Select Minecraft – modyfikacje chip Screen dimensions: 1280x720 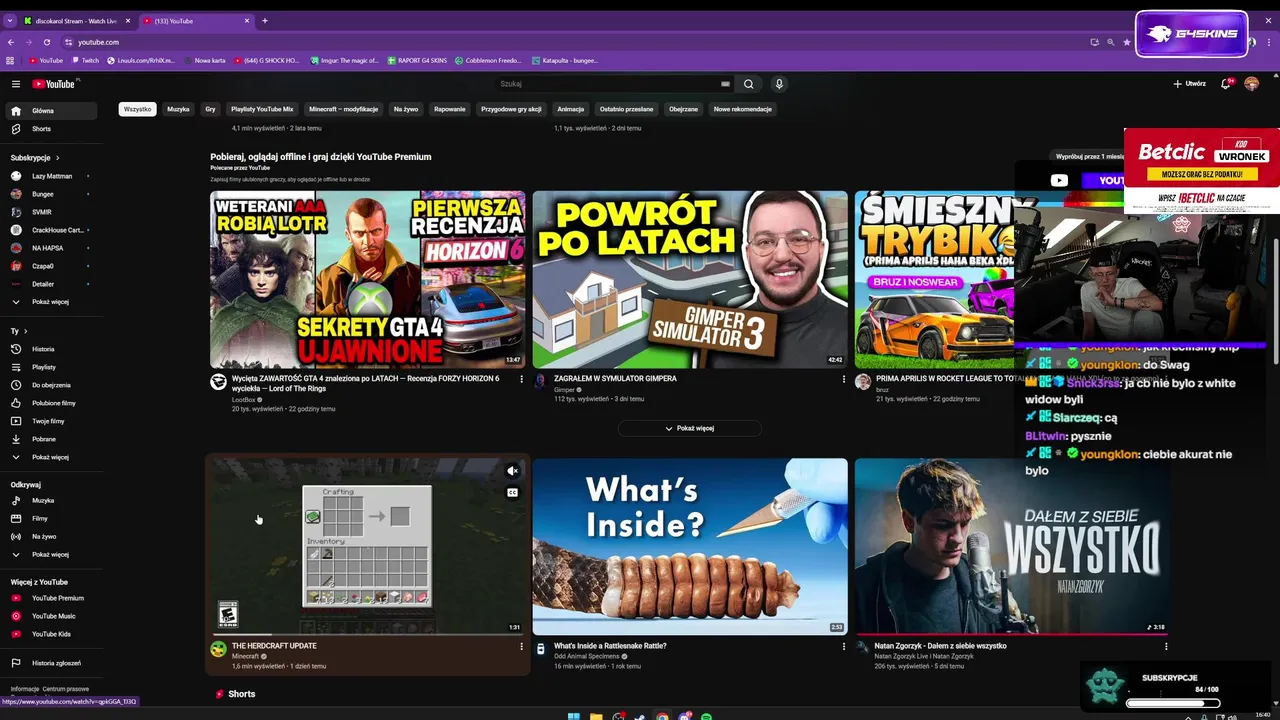[343, 109]
